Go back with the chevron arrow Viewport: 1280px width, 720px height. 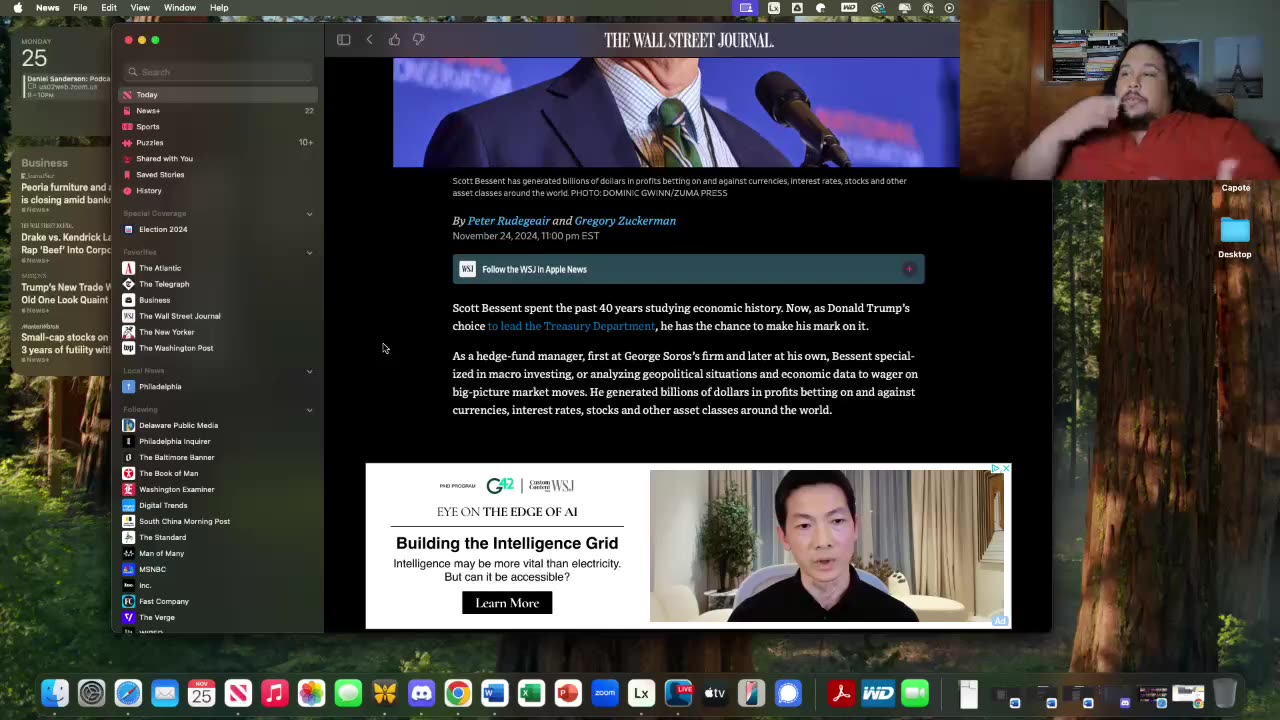point(369,40)
